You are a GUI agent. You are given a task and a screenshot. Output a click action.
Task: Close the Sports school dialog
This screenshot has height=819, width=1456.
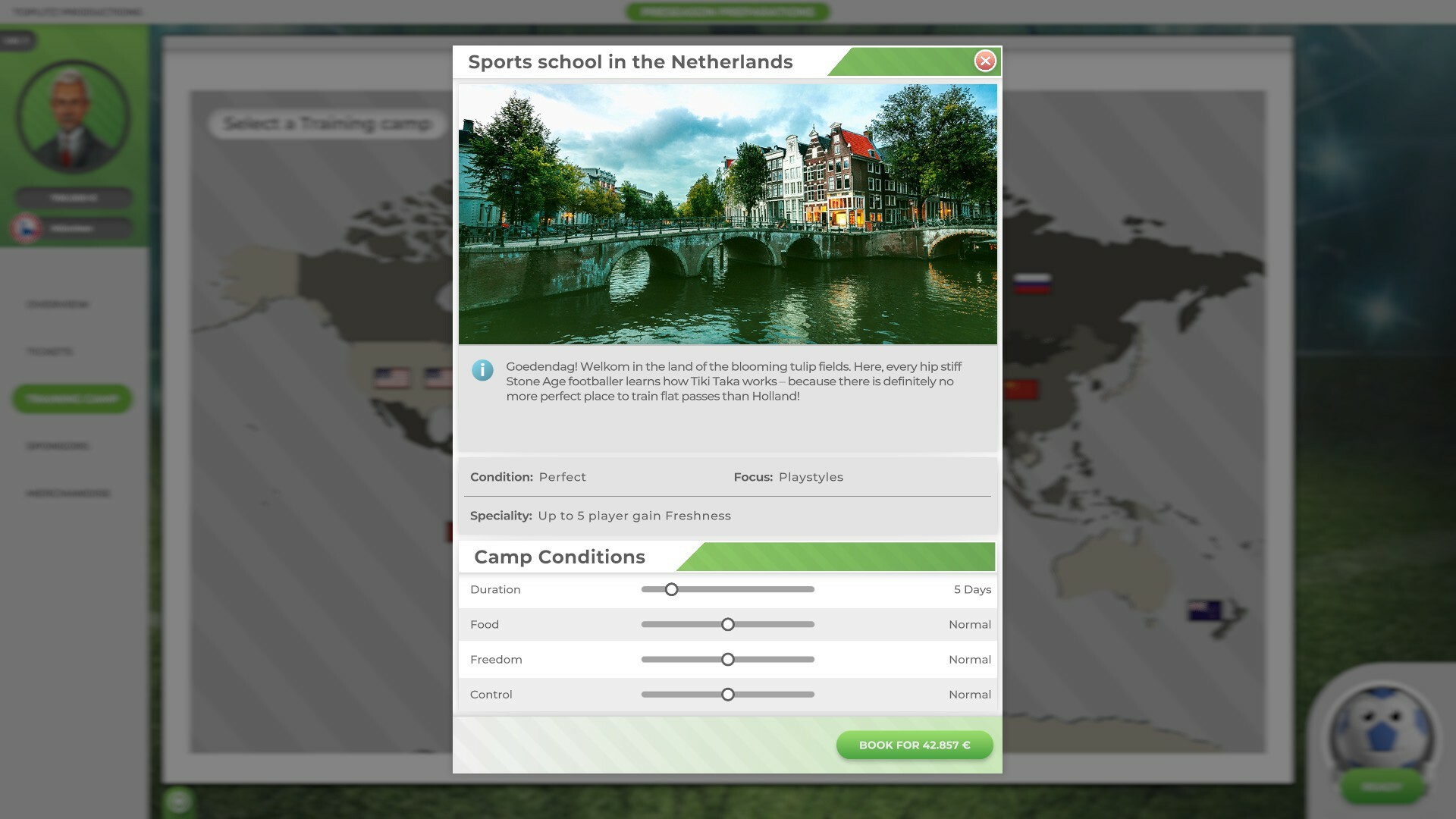(x=984, y=61)
